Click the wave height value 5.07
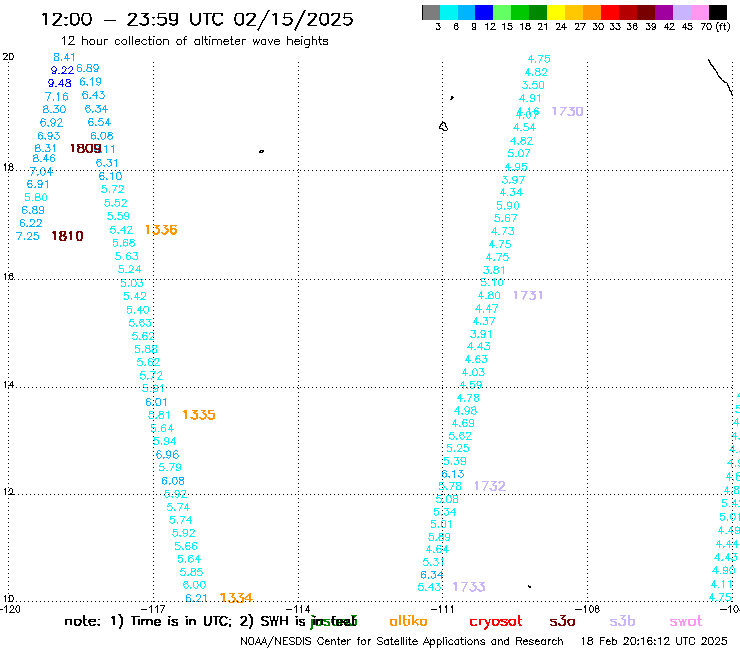This screenshot has width=740, height=650. coord(519,153)
